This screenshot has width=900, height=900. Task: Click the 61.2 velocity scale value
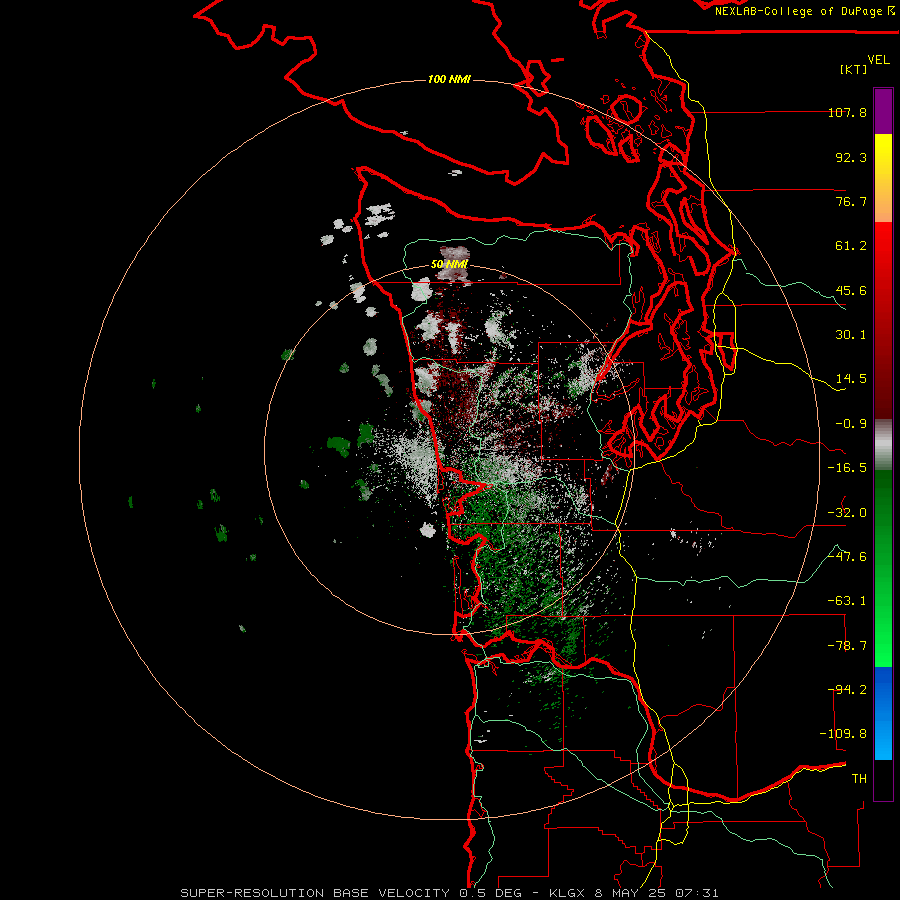pyautogui.click(x=851, y=246)
